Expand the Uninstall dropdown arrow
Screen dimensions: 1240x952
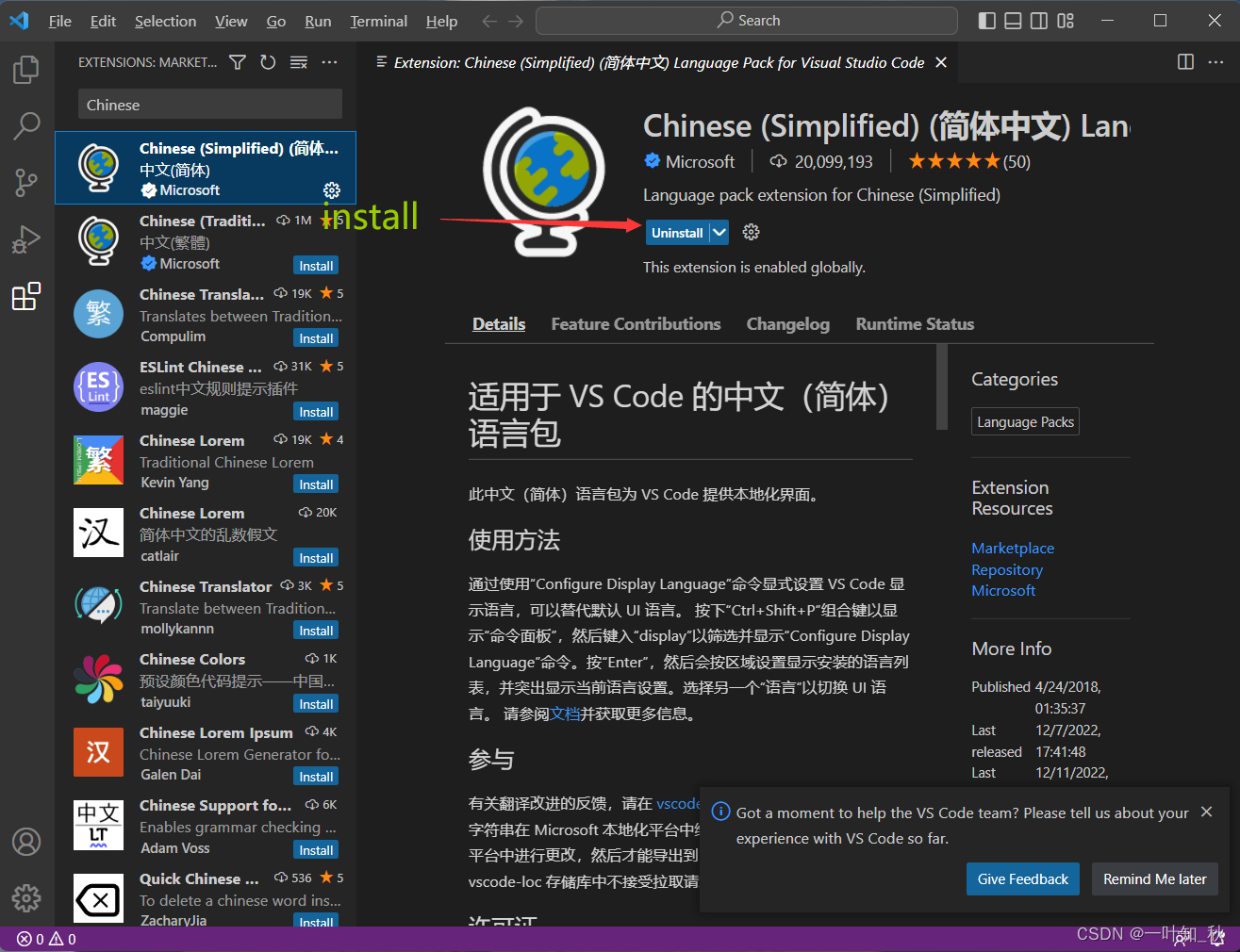coord(719,232)
